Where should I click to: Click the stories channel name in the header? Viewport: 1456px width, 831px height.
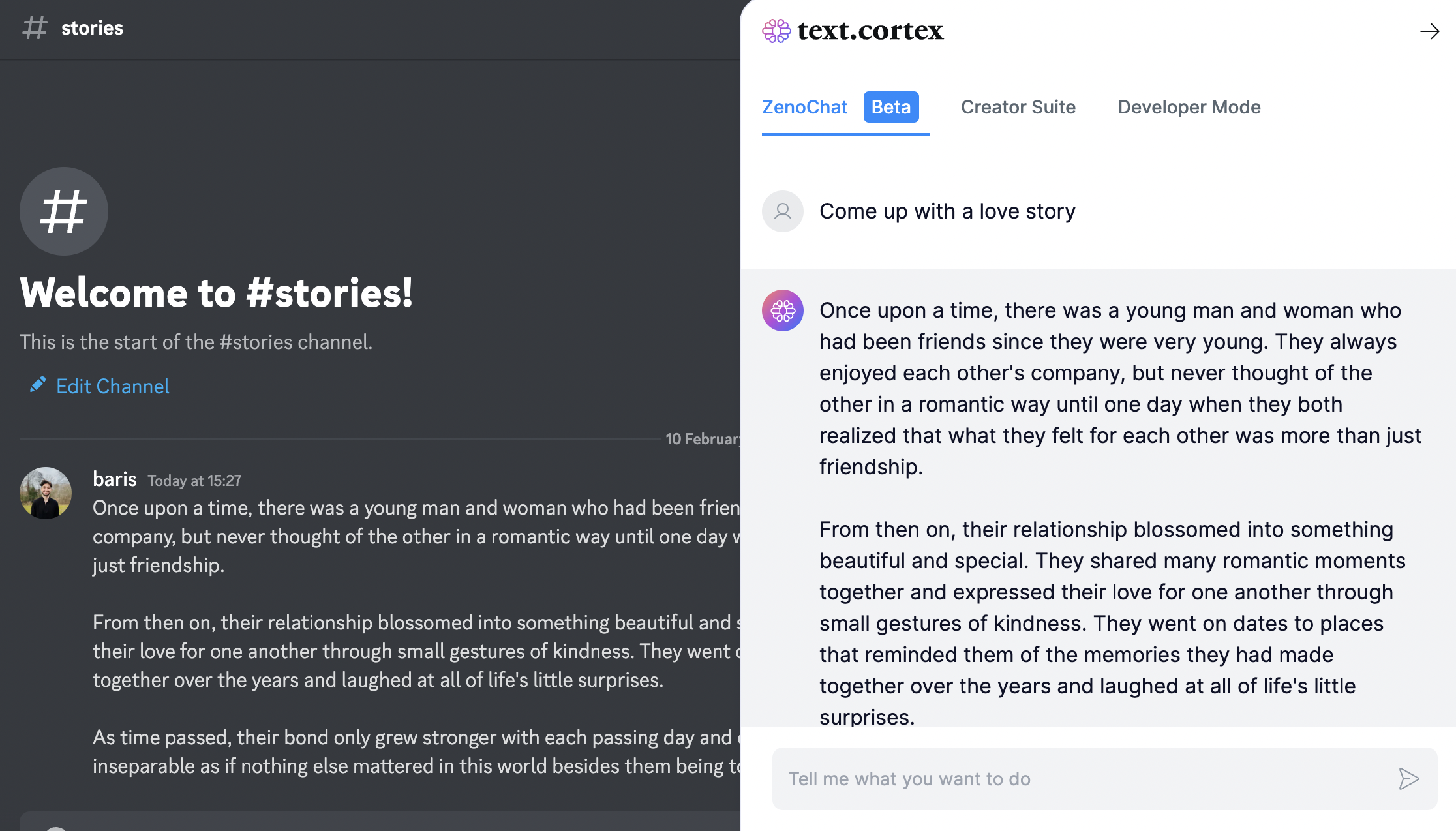click(x=92, y=28)
